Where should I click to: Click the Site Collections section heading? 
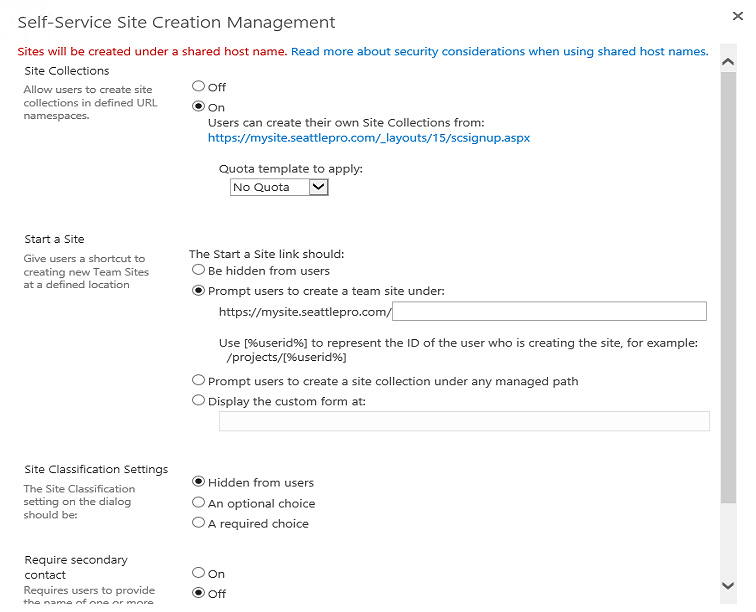coord(67,71)
